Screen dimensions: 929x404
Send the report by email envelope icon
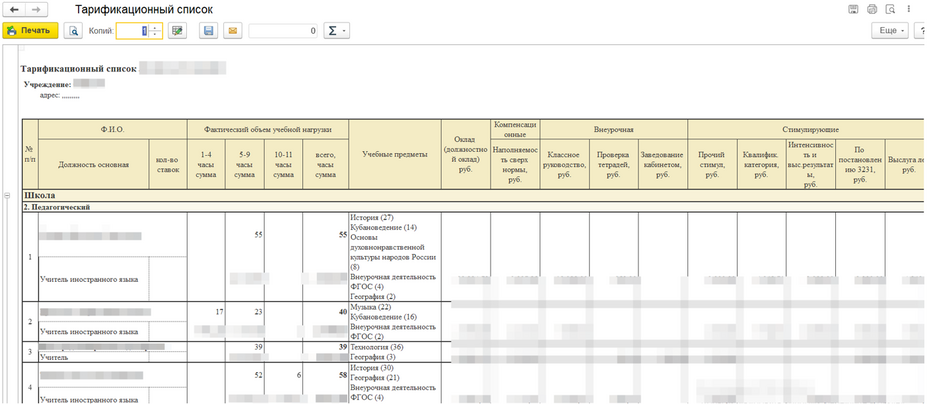(x=232, y=31)
